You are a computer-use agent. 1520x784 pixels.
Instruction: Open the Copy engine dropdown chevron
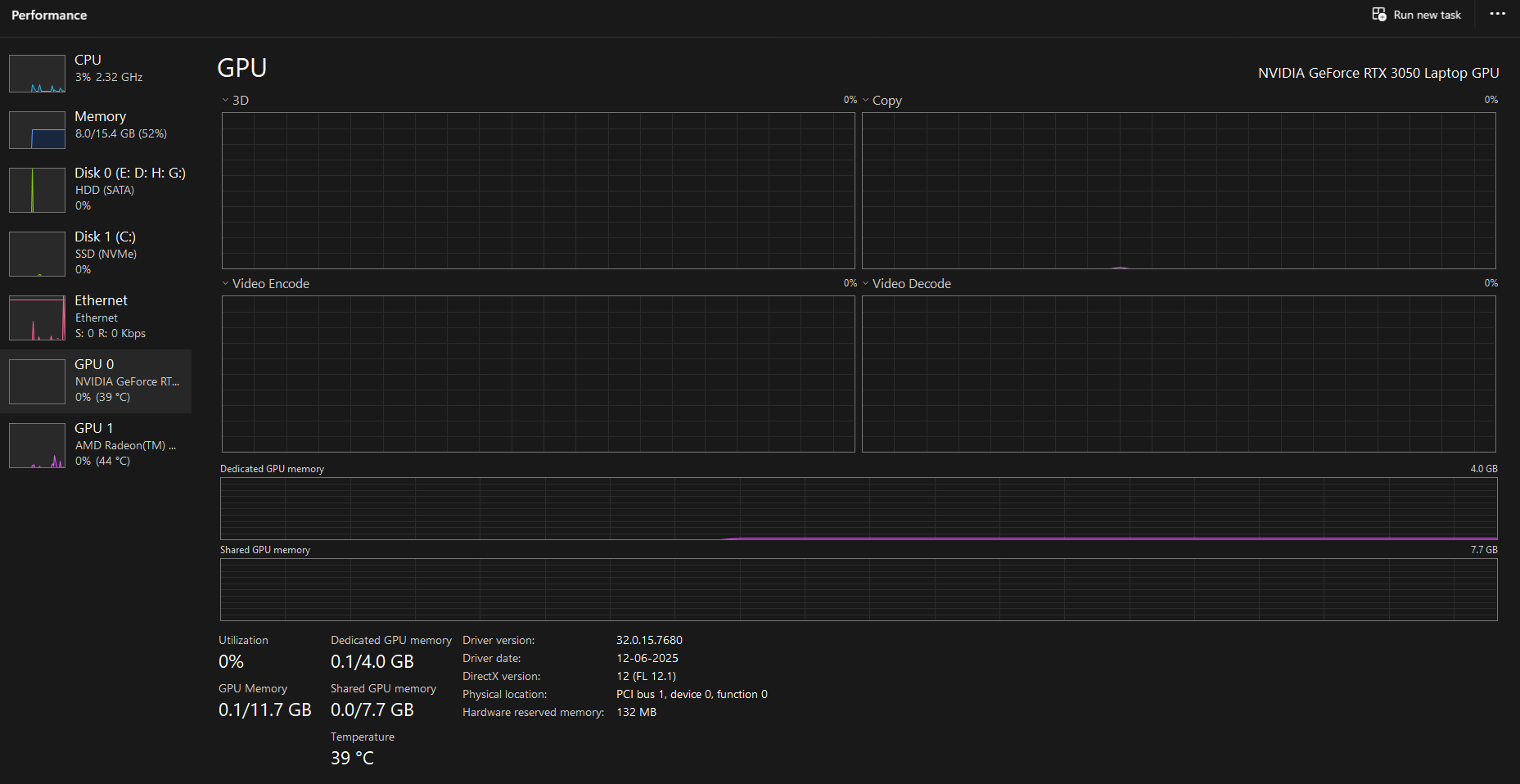tap(865, 100)
